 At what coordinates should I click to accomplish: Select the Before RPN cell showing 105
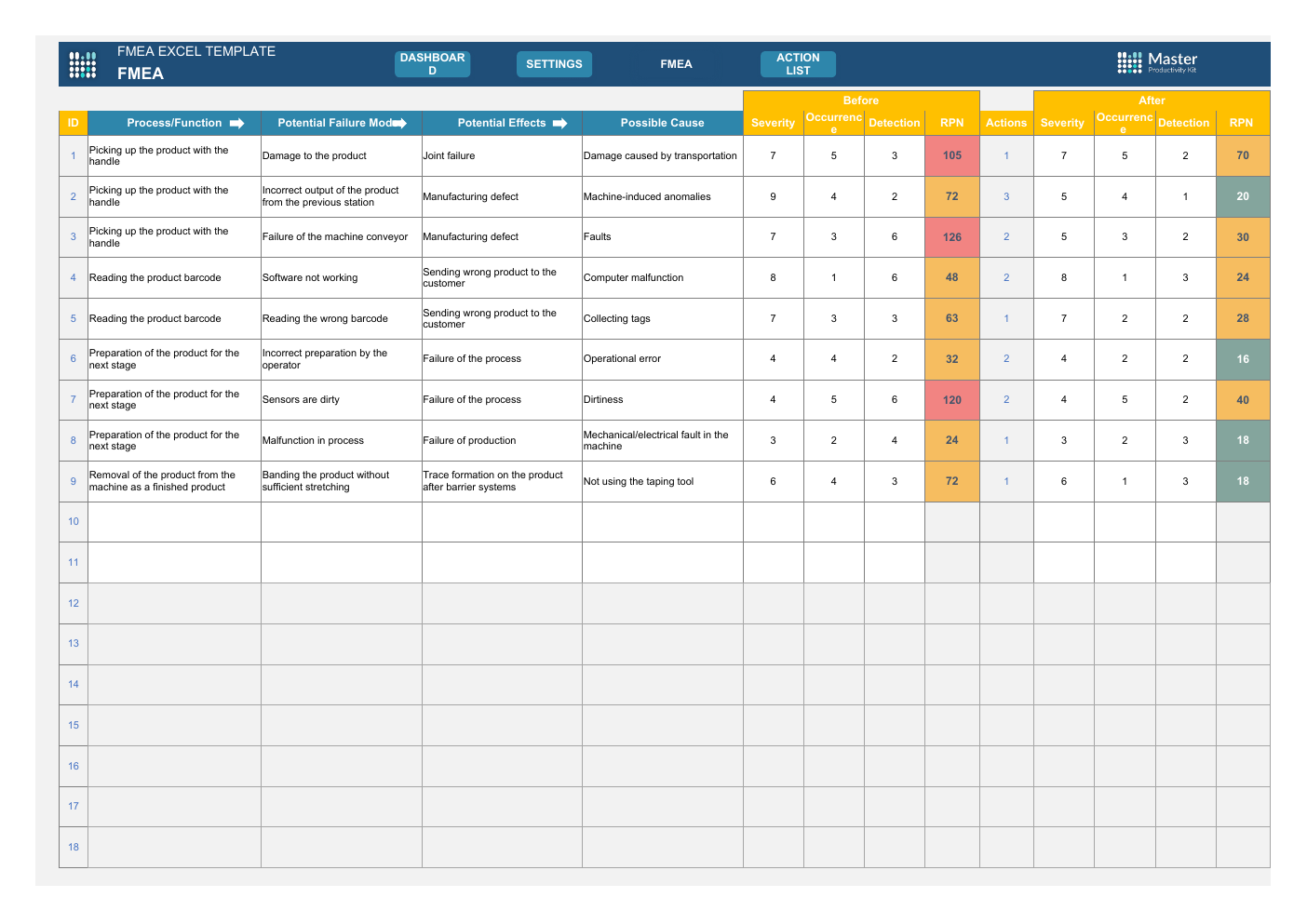point(952,155)
